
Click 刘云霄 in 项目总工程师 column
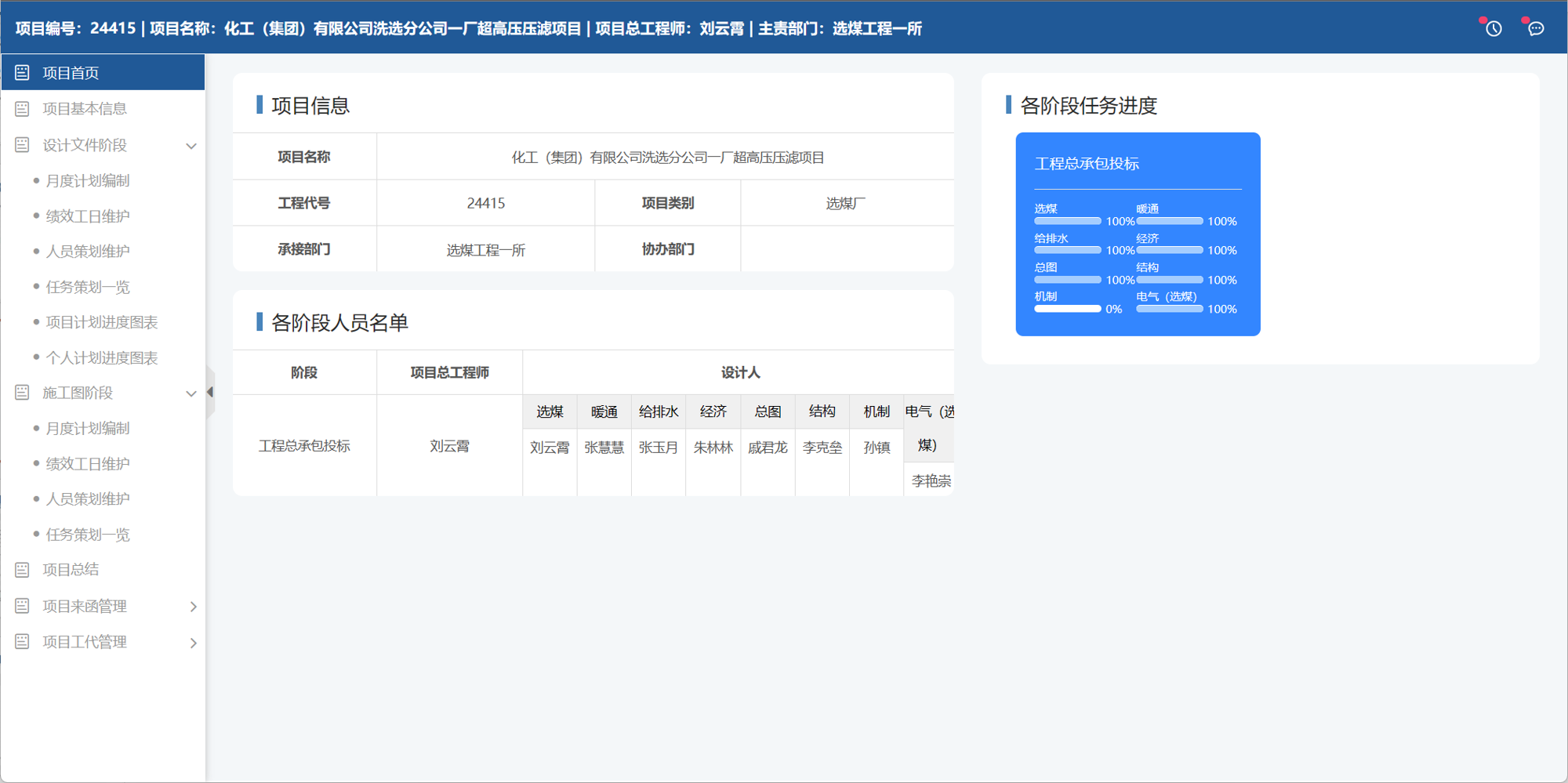pos(450,446)
